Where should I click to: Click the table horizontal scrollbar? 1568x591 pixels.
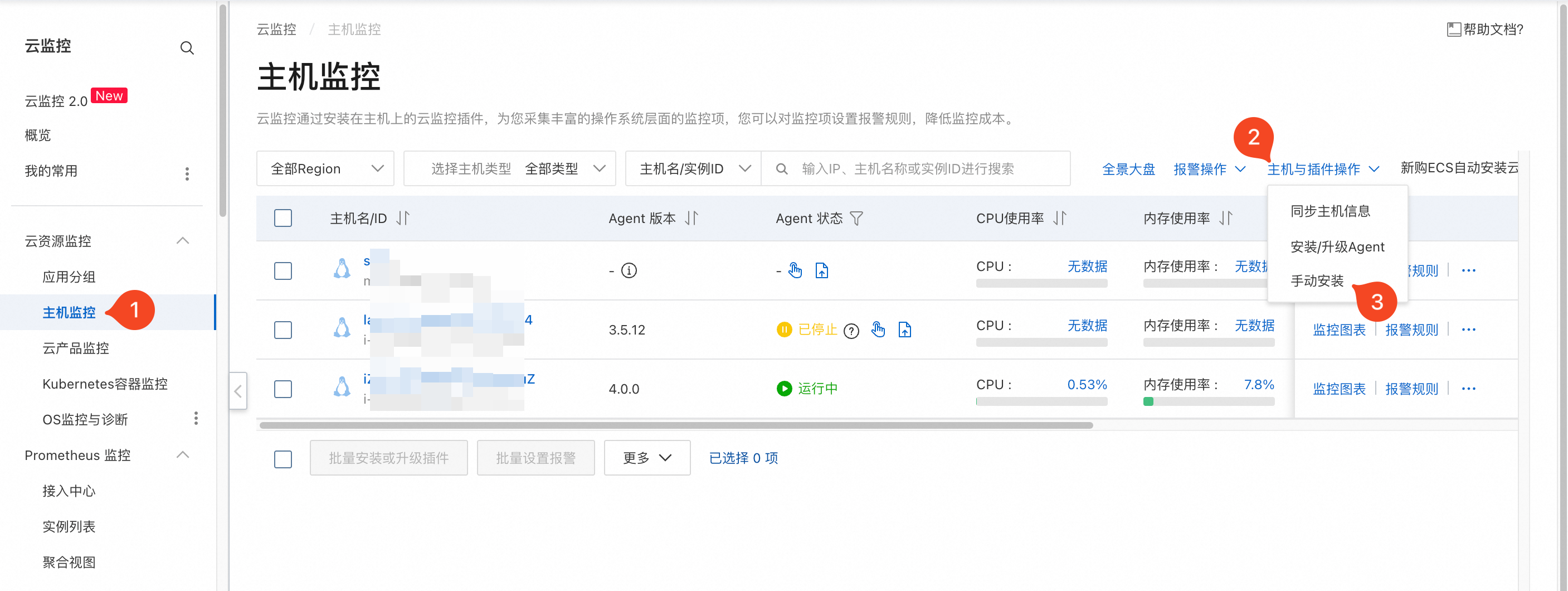click(x=676, y=425)
